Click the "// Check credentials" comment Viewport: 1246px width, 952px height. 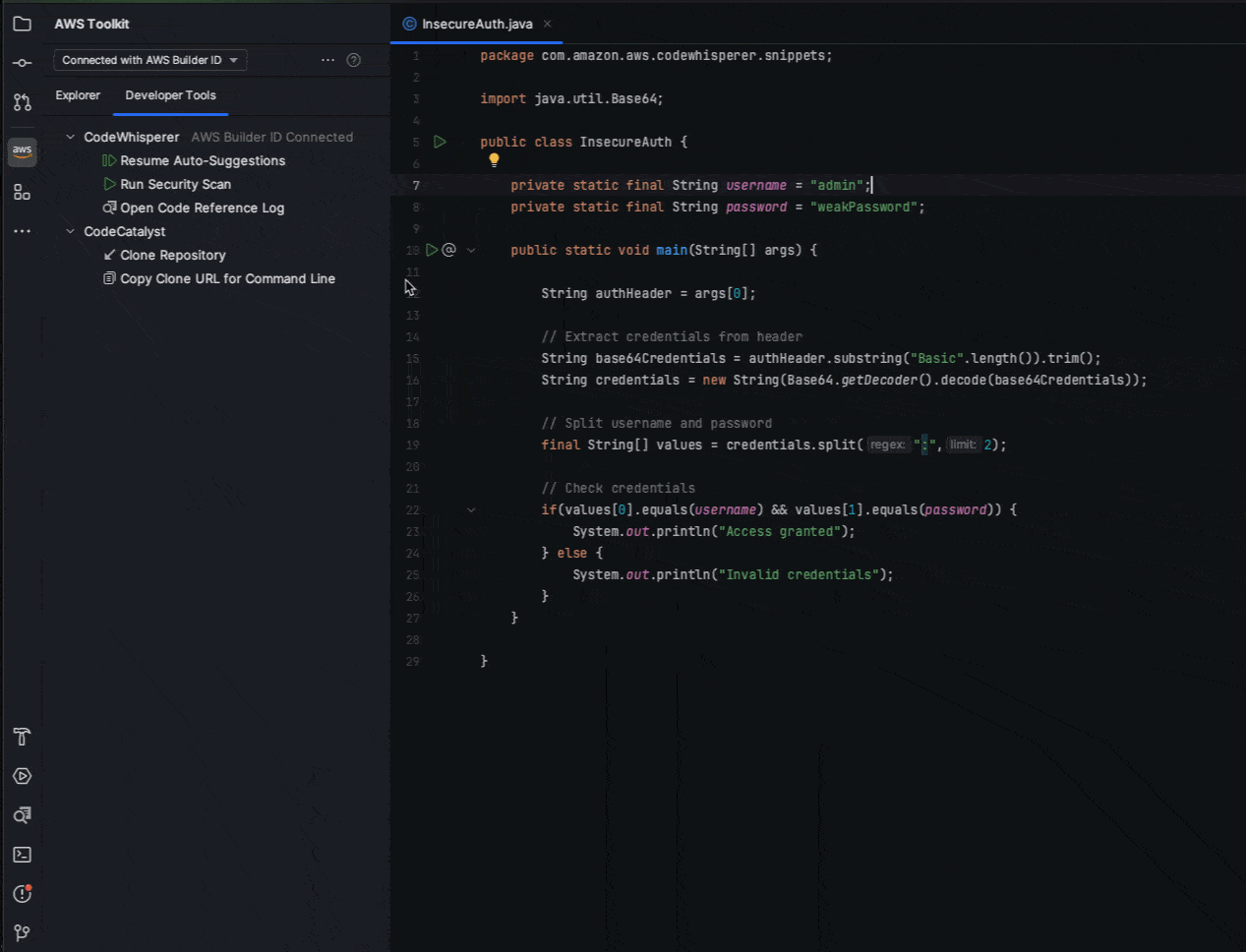point(618,488)
